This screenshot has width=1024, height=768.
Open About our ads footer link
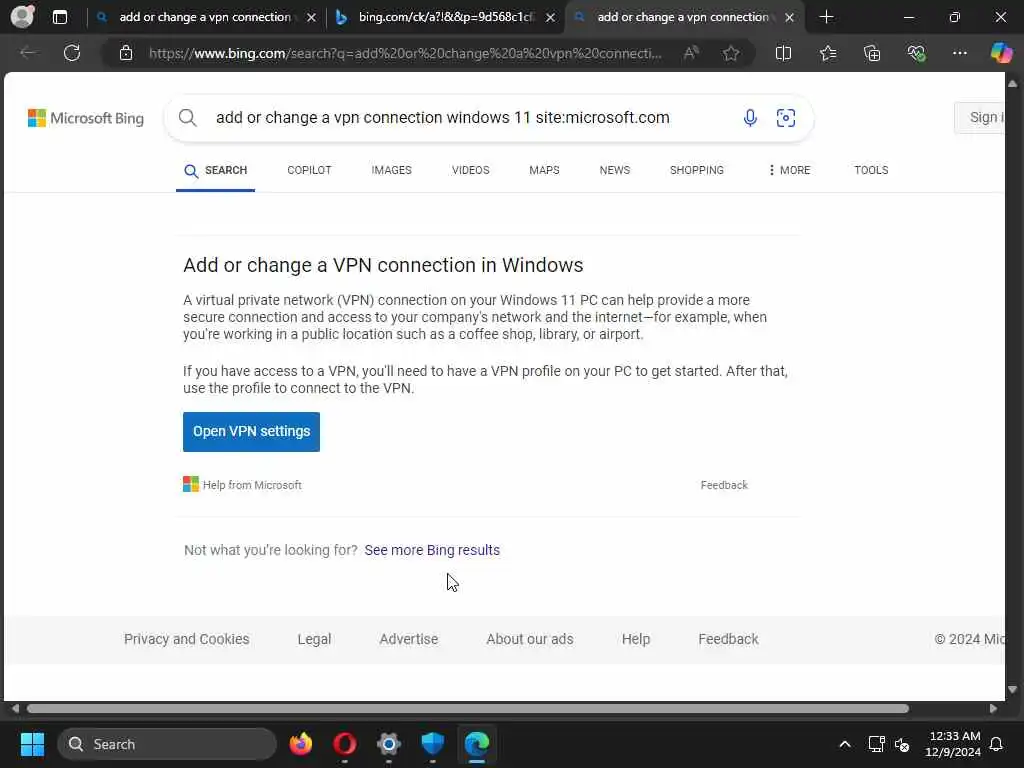pos(530,639)
